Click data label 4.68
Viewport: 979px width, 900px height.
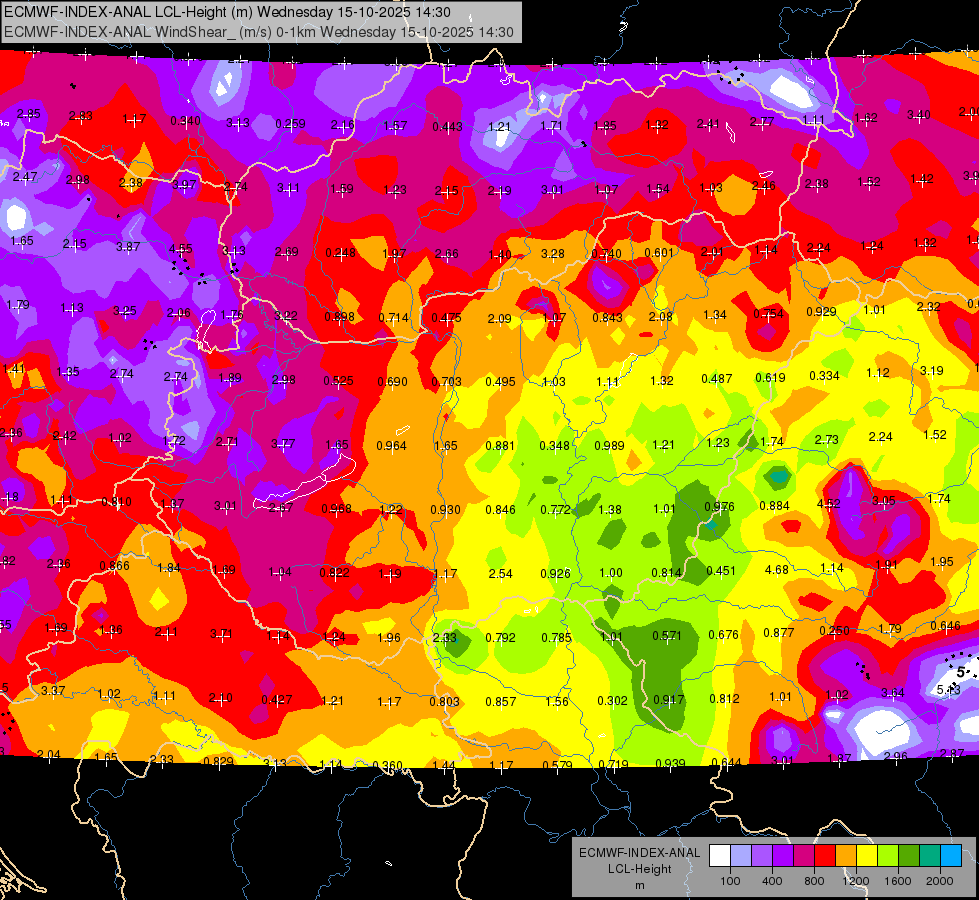coord(777,570)
